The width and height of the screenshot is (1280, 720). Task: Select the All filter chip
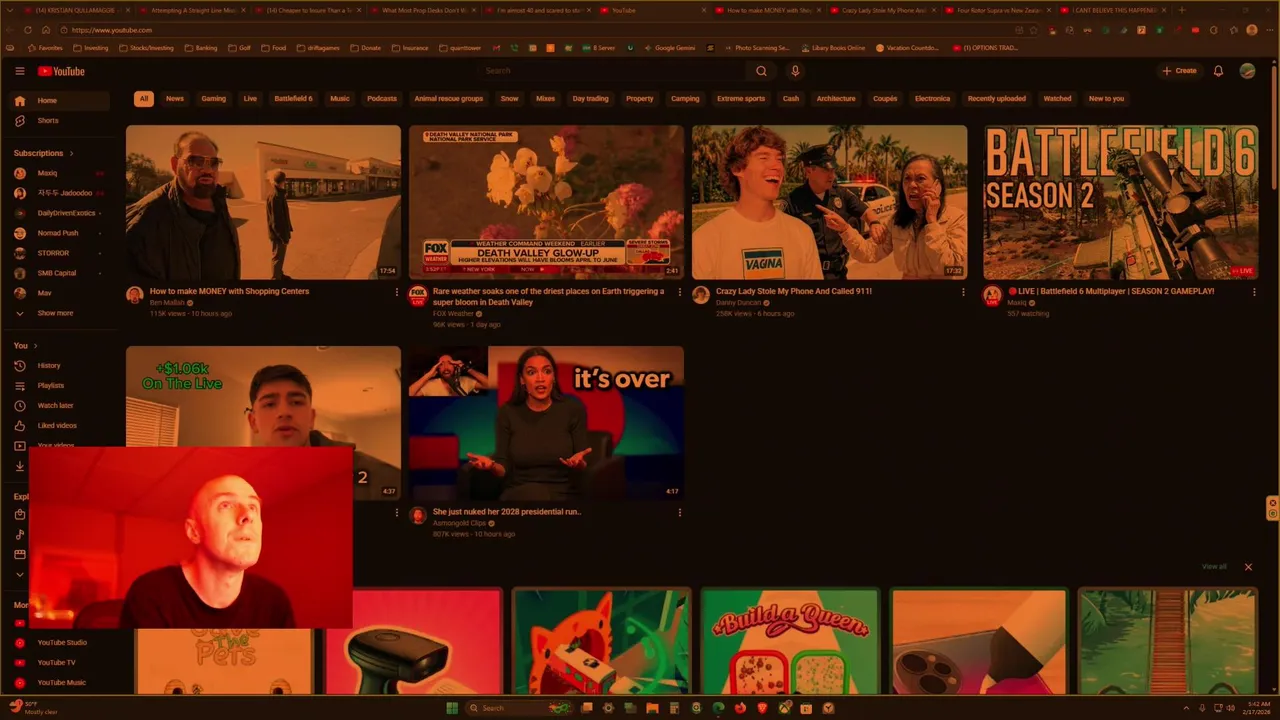tap(144, 99)
